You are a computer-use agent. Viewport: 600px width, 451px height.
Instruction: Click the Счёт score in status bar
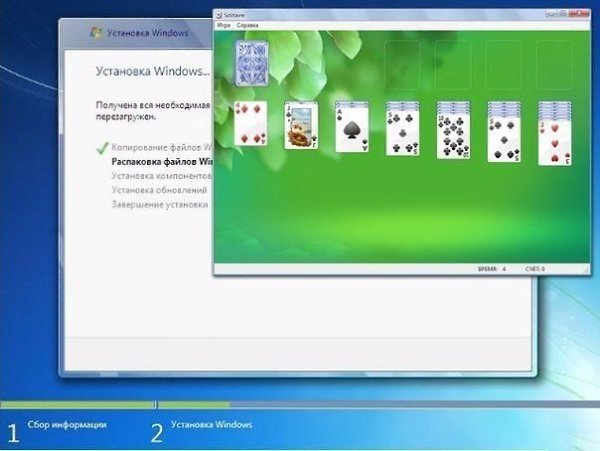(x=535, y=269)
